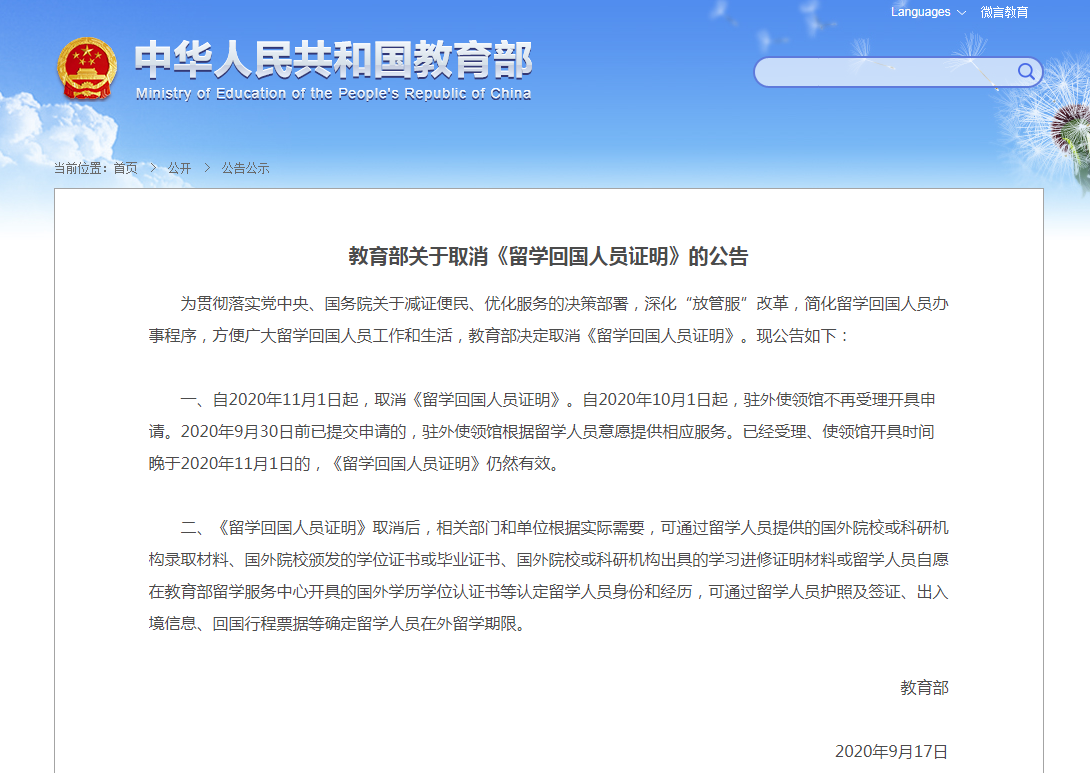The height and width of the screenshot is (773, 1090).
Task: Click the 中华人民共和国教育部 site title
Action: click(334, 60)
